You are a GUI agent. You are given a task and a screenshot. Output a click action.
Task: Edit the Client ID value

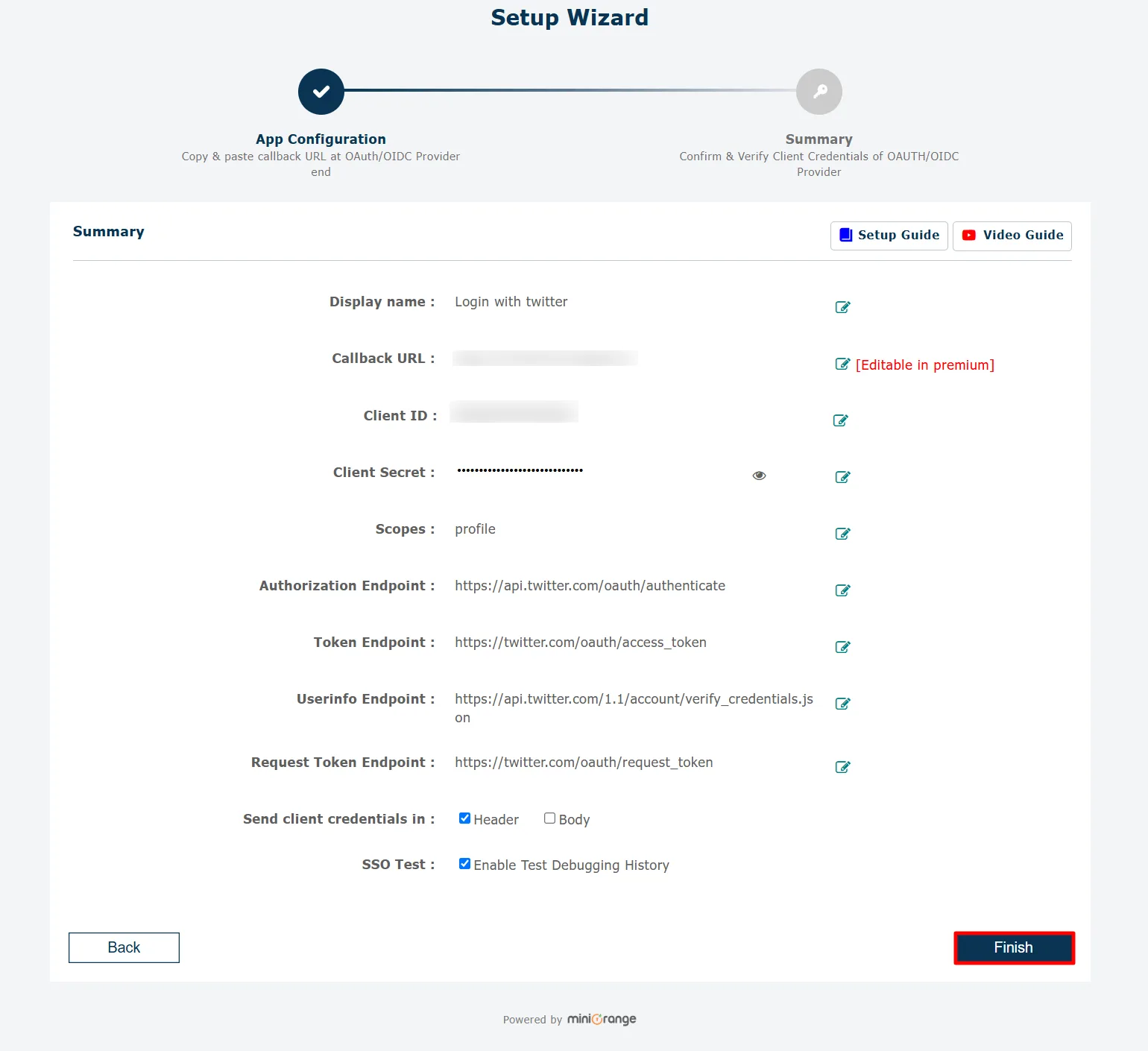[840, 420]
